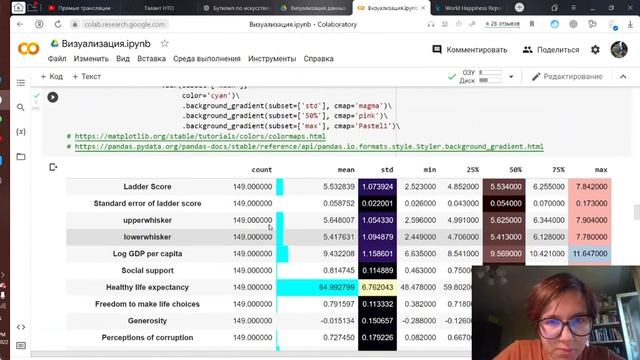The image size is (640, 360).
Task: Run the code cell with play button
Action: coord(53,97)
